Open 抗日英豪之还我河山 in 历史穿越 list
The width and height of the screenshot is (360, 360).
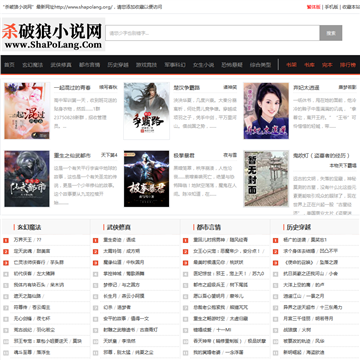click(304, 274)
